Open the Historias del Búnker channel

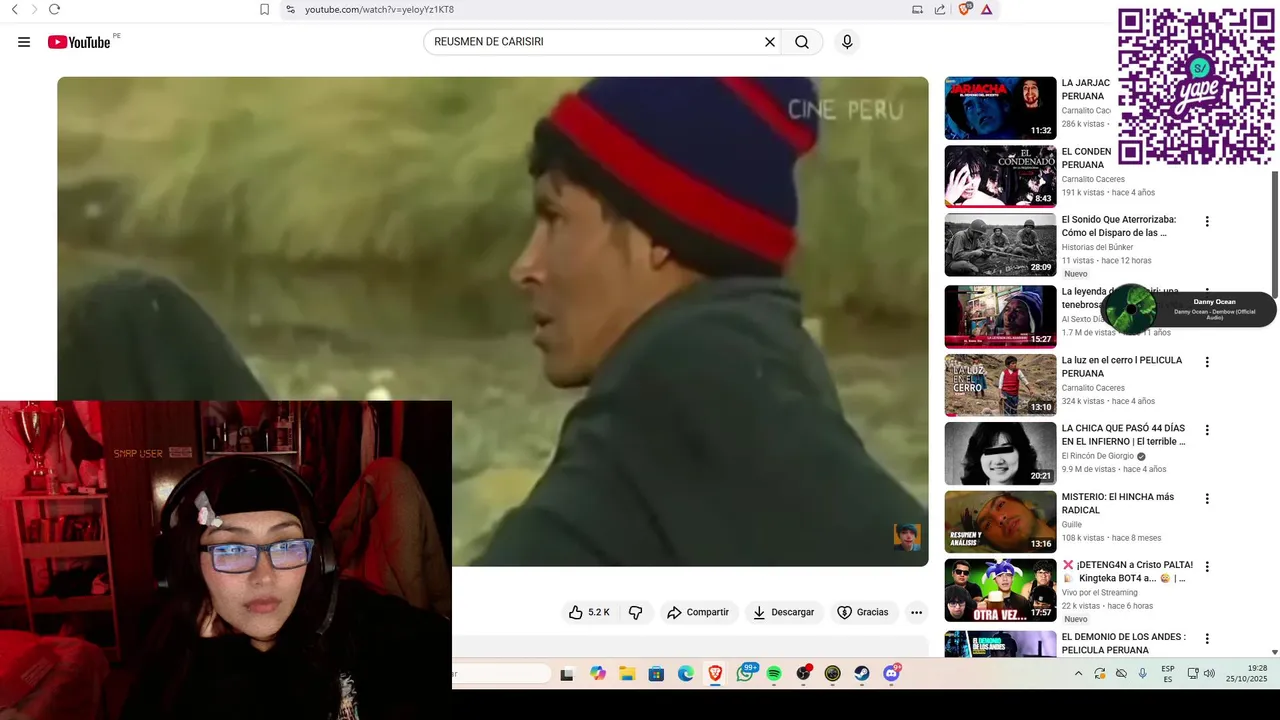1097,247
